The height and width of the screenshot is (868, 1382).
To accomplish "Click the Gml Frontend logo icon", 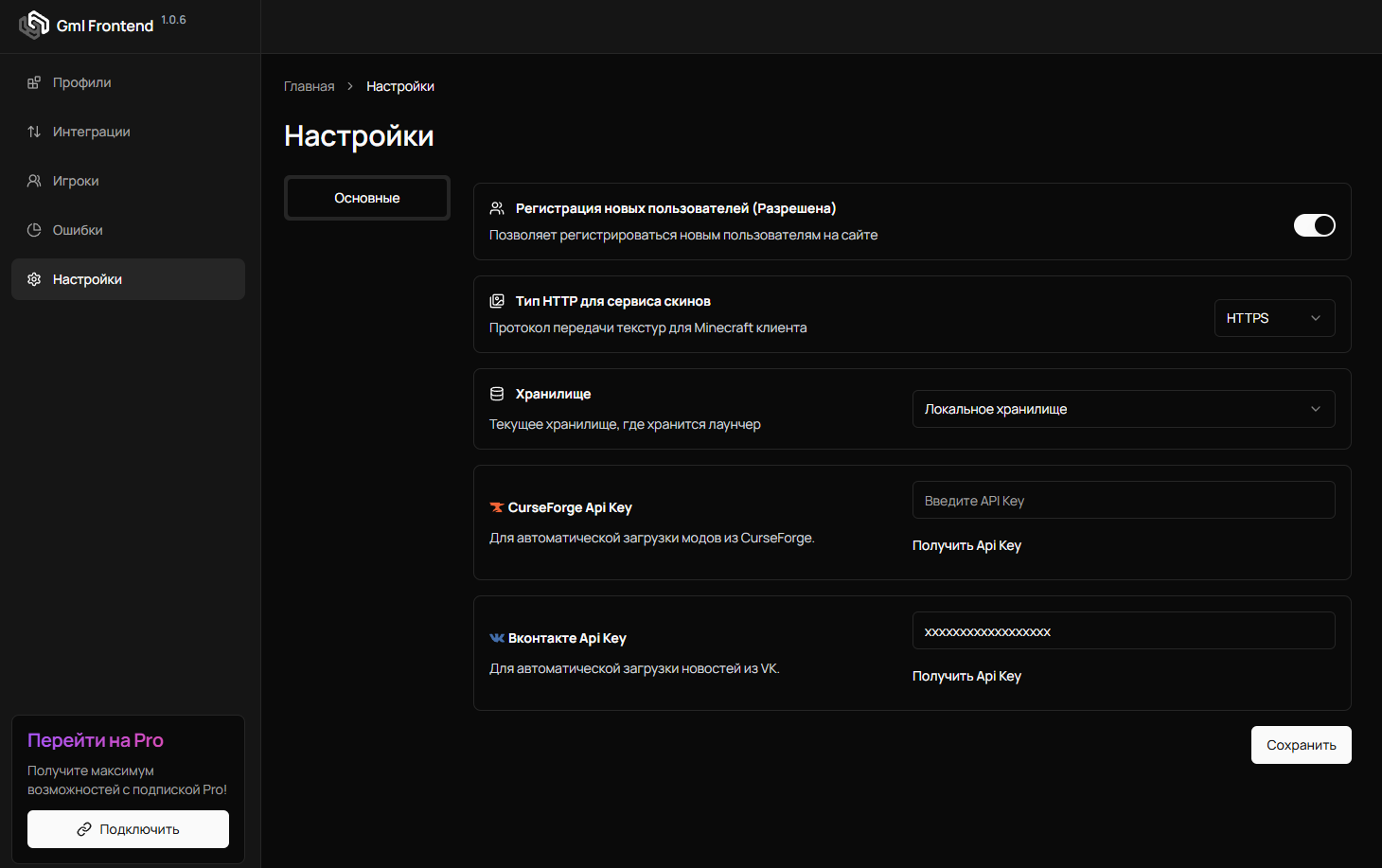I will pyautogui.click(x=34, y=25).
